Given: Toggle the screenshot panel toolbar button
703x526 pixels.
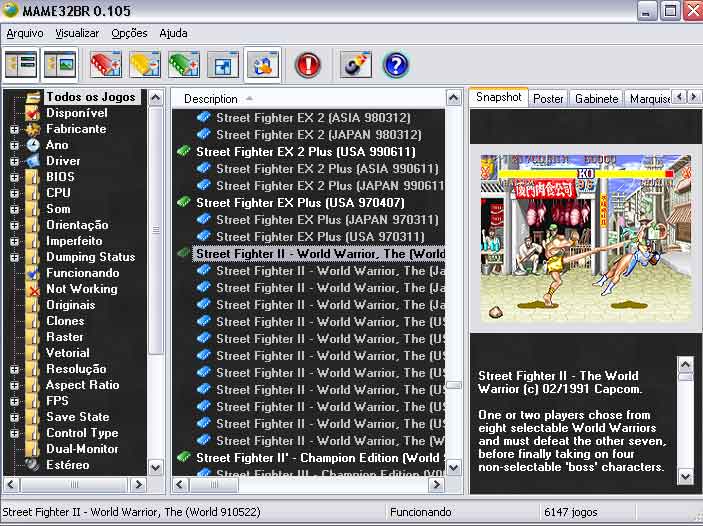Looking at the screenshot, I should pos(61,65).
